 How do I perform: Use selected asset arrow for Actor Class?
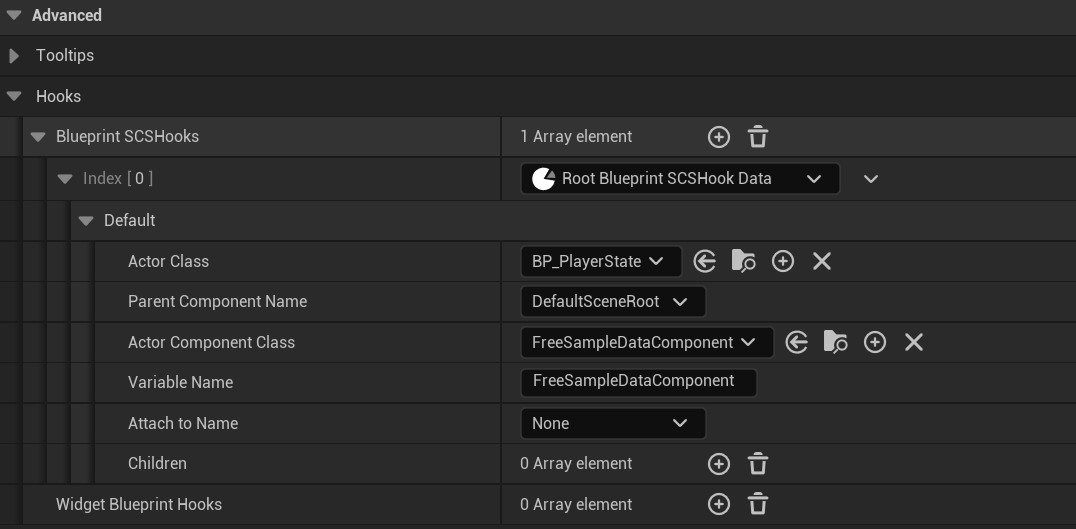click(x=705, y=261)
